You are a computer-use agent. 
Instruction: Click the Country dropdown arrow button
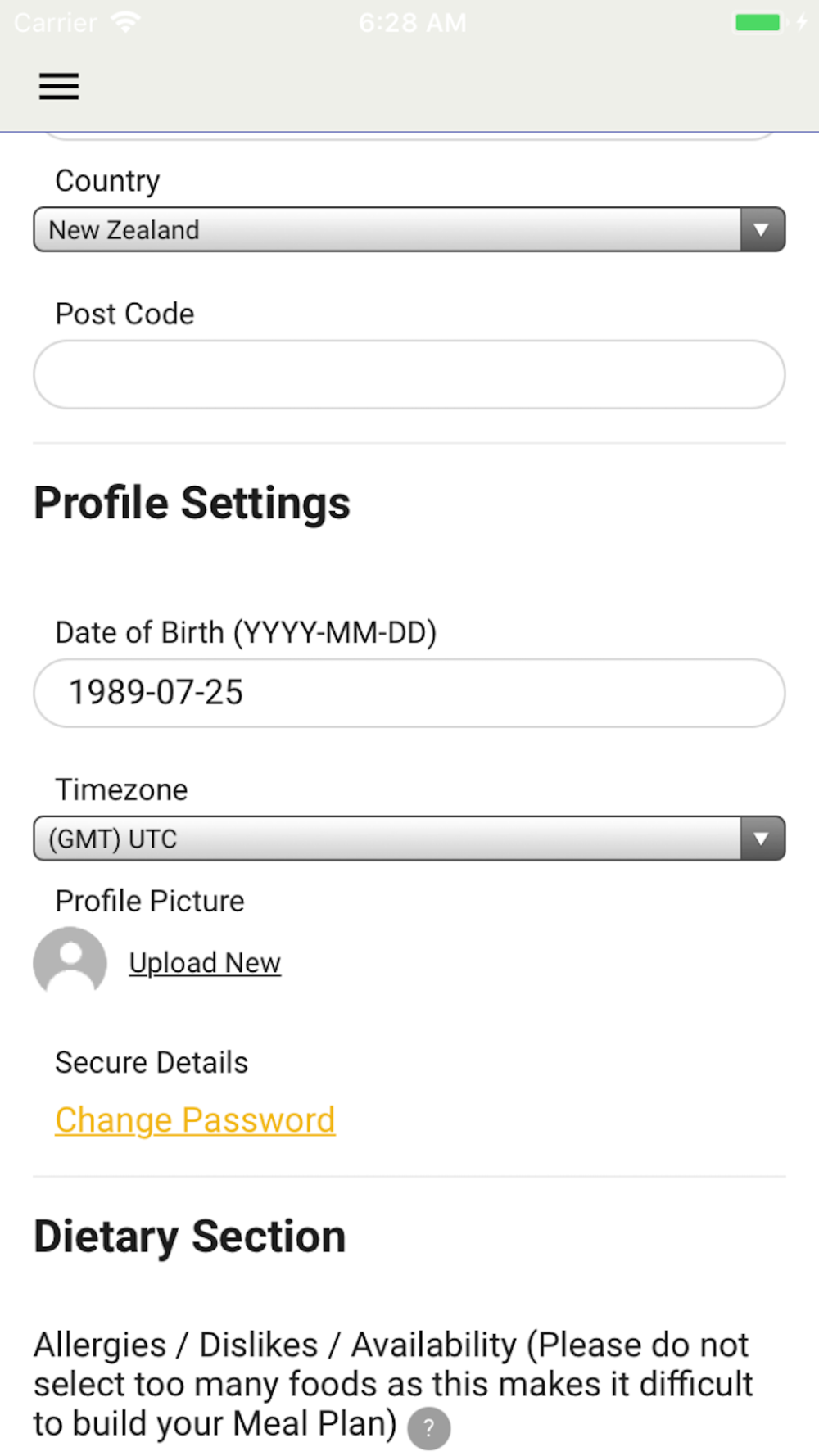[x=762, y=229]
